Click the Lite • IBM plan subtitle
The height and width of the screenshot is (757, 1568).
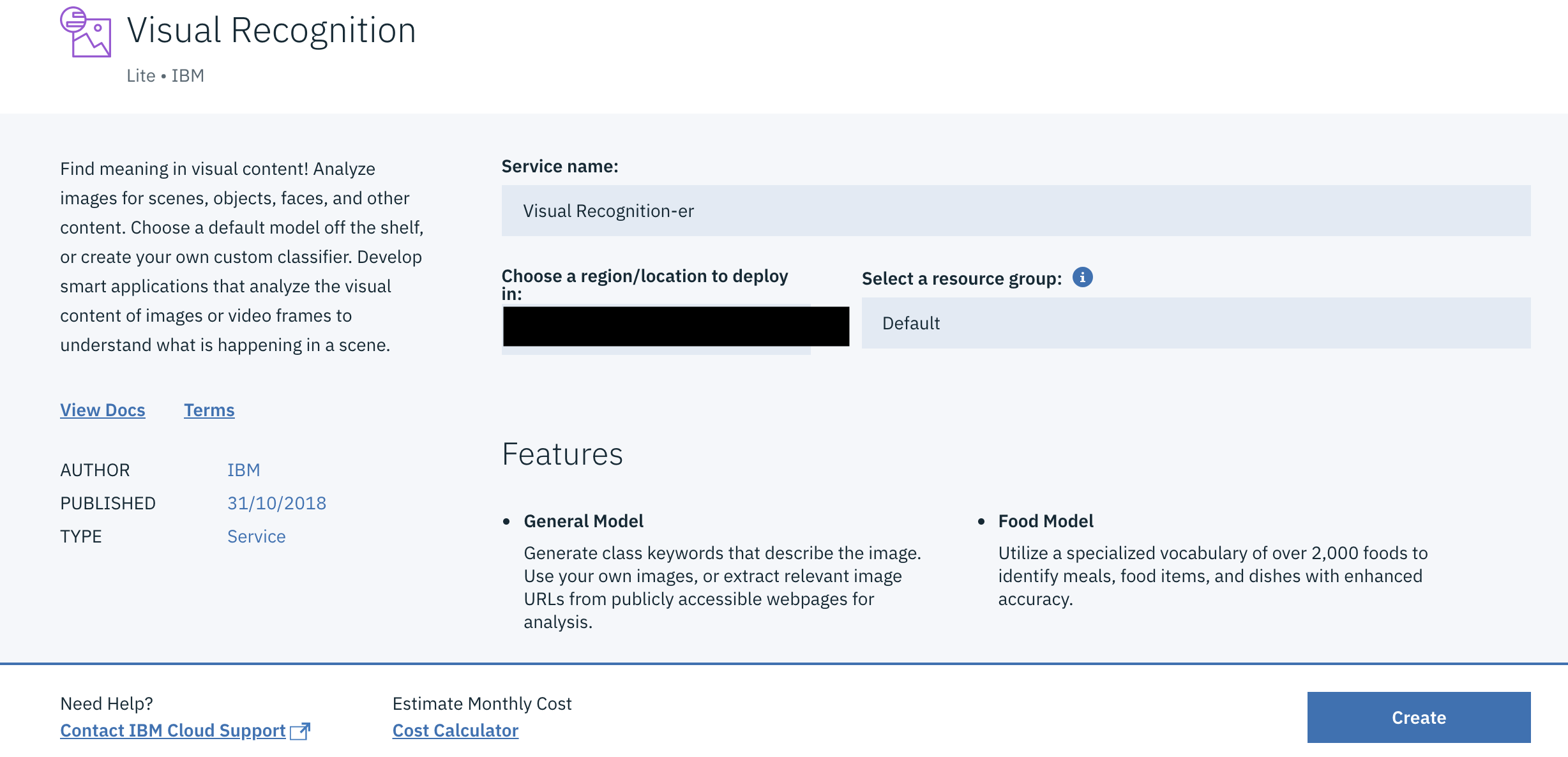(x=165, y=75)
